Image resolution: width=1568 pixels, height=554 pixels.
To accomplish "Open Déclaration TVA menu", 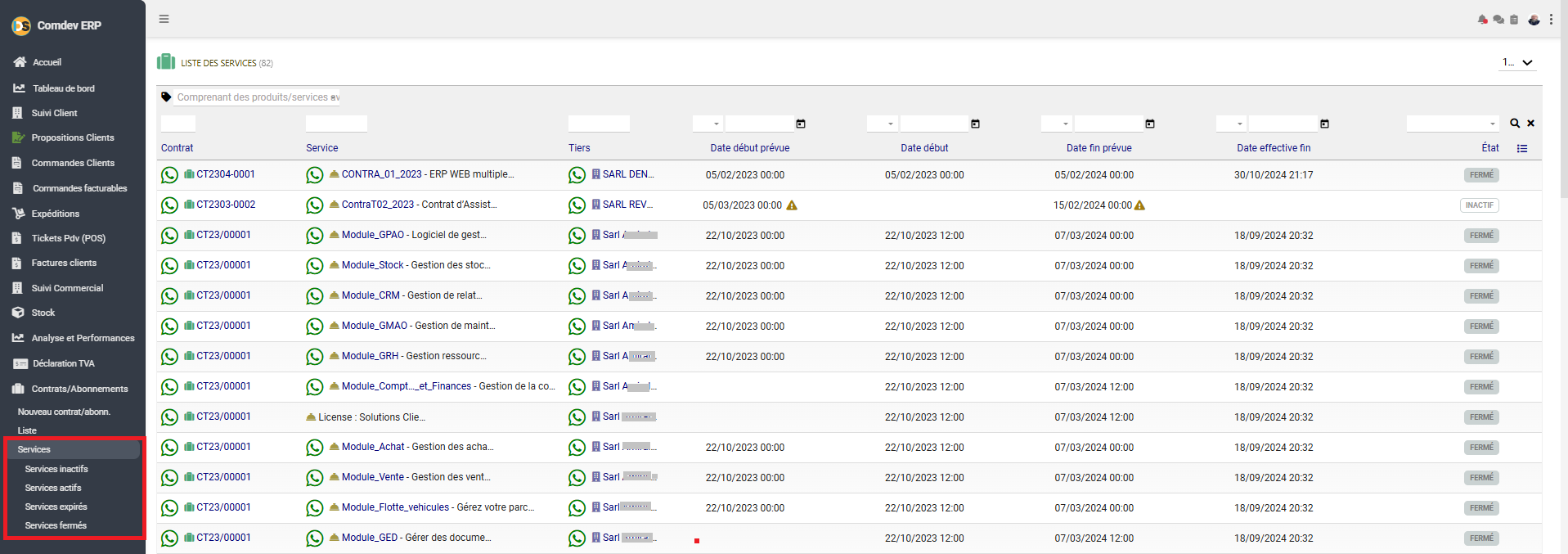I will (x=63, y=363).
